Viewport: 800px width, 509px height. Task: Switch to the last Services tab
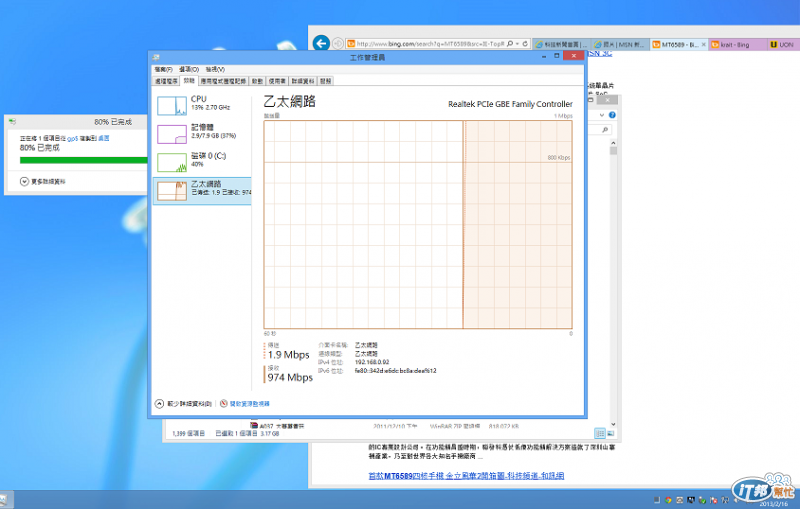tap(326, 81)
